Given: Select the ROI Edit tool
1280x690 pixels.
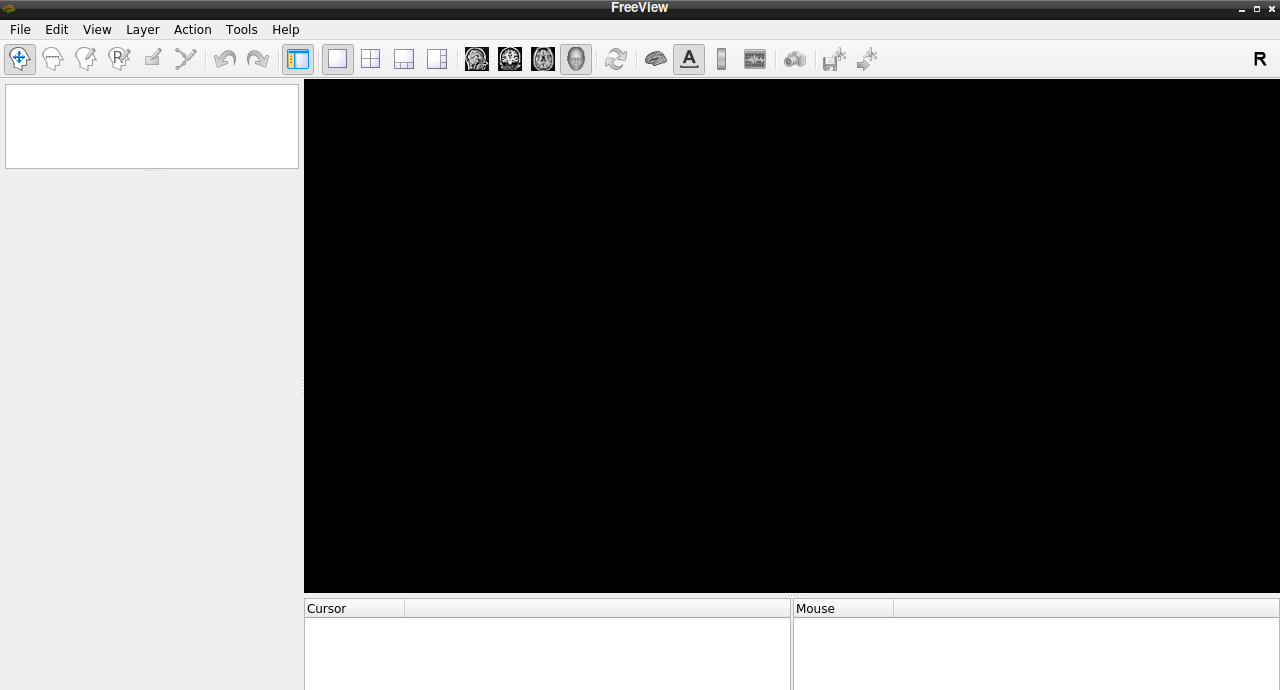Looking at the screenshot, I should [152, 60].
